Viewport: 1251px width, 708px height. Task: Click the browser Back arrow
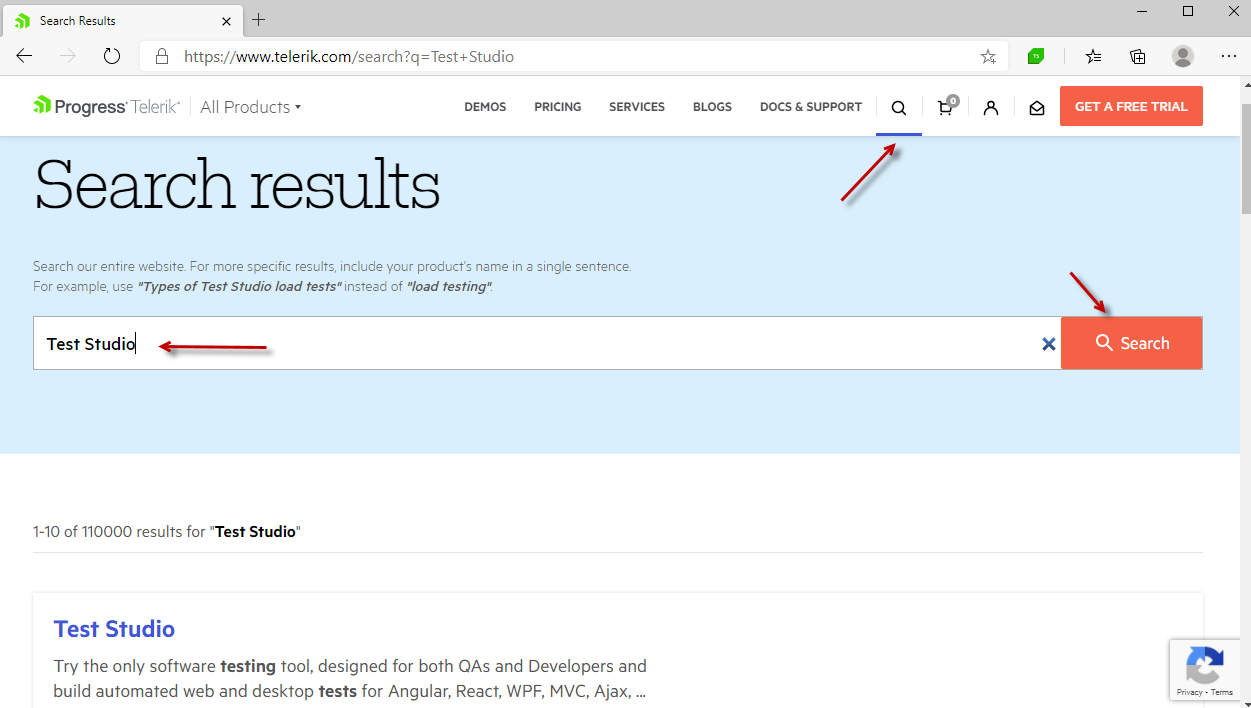(x=24, y=57)
